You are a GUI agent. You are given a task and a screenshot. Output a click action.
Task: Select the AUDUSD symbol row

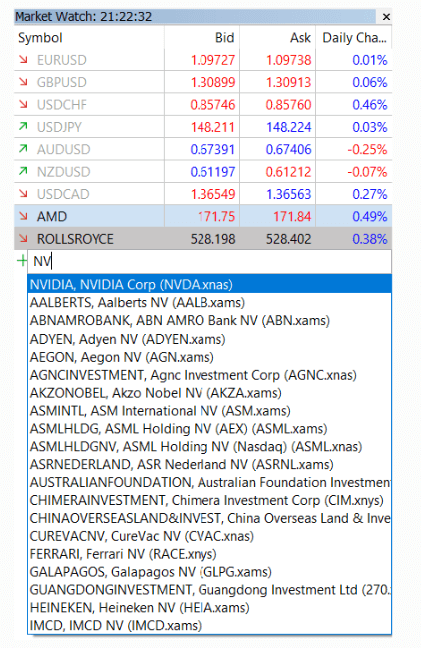coord(203,149)
